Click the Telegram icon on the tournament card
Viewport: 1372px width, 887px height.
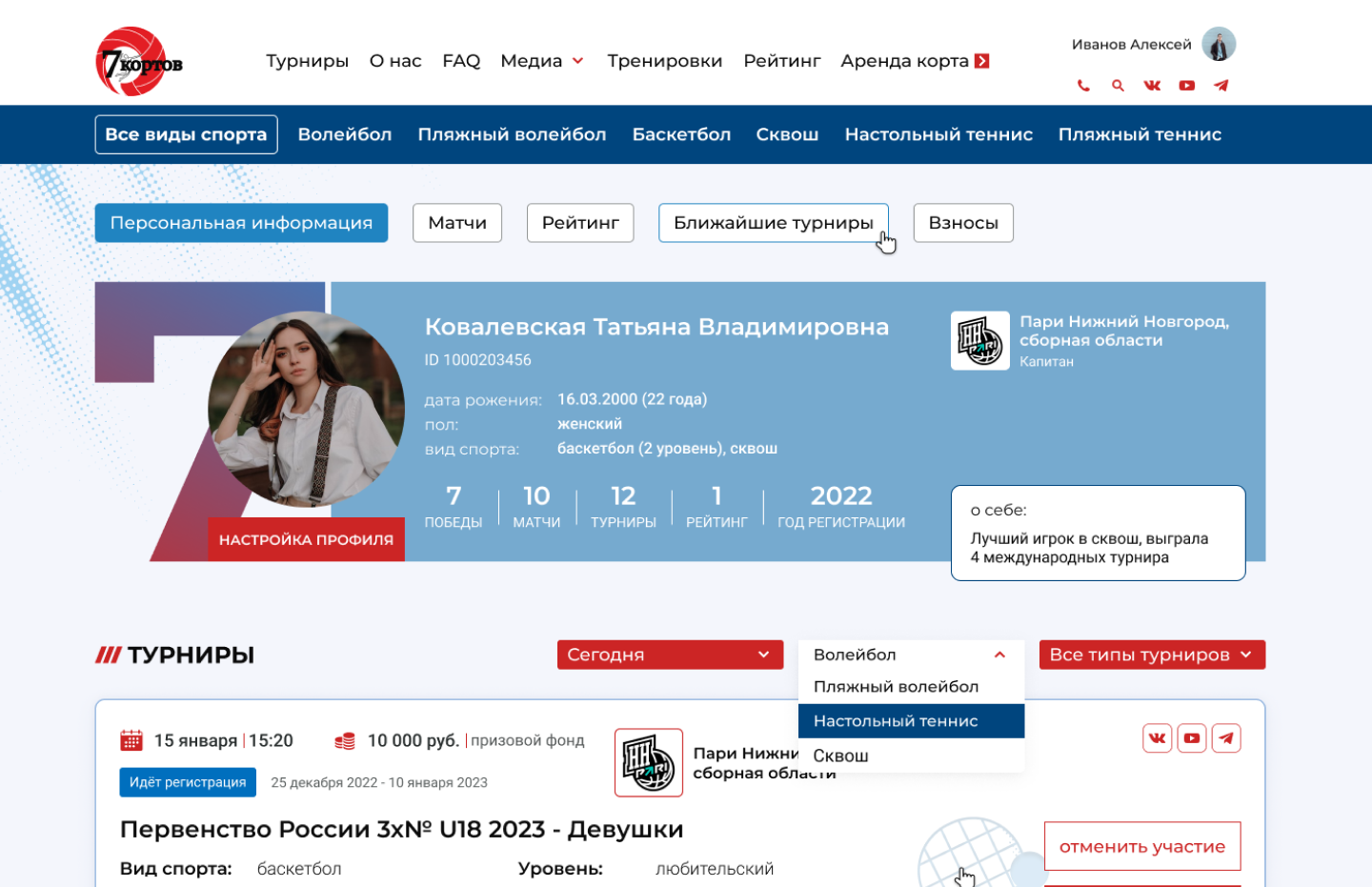pyautogui.click(x=1226, y=737)
